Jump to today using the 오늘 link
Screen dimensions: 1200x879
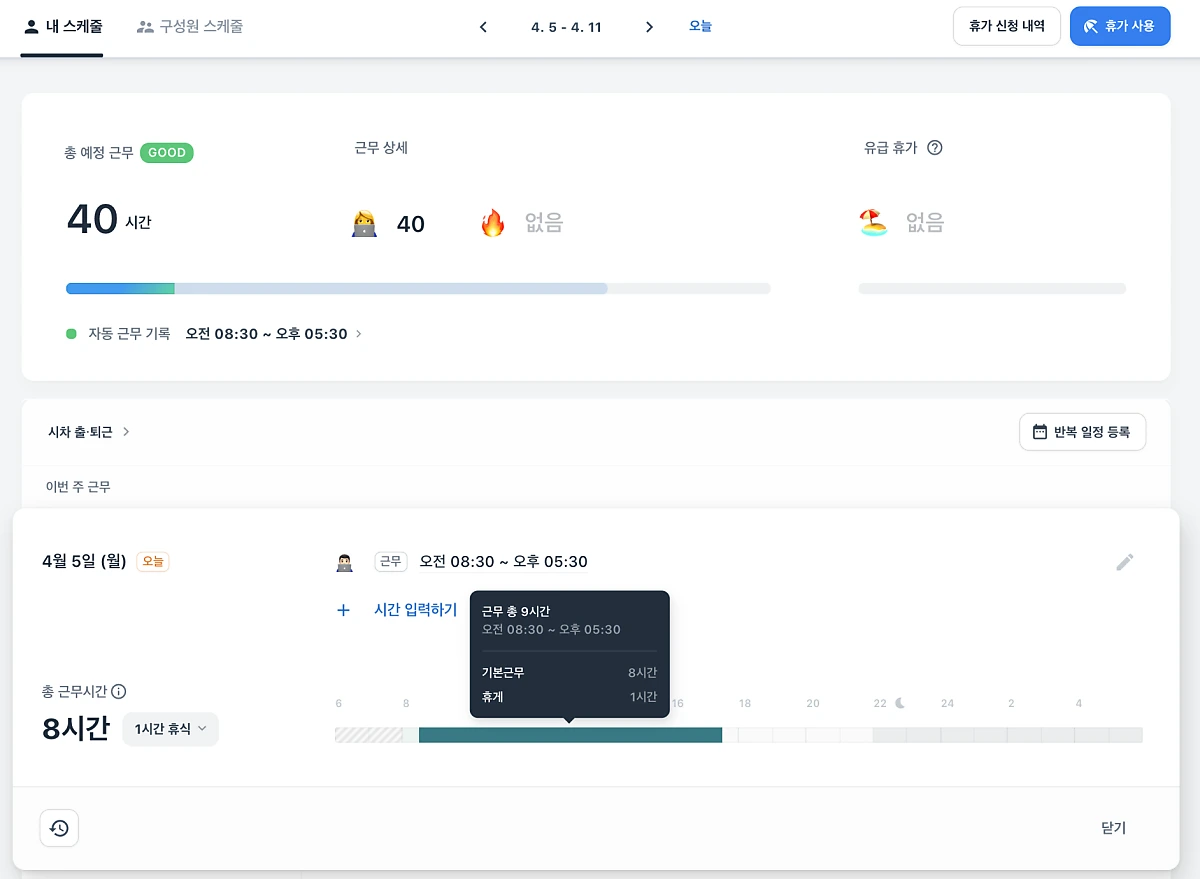pyautogui.click(x=700, y=26)
